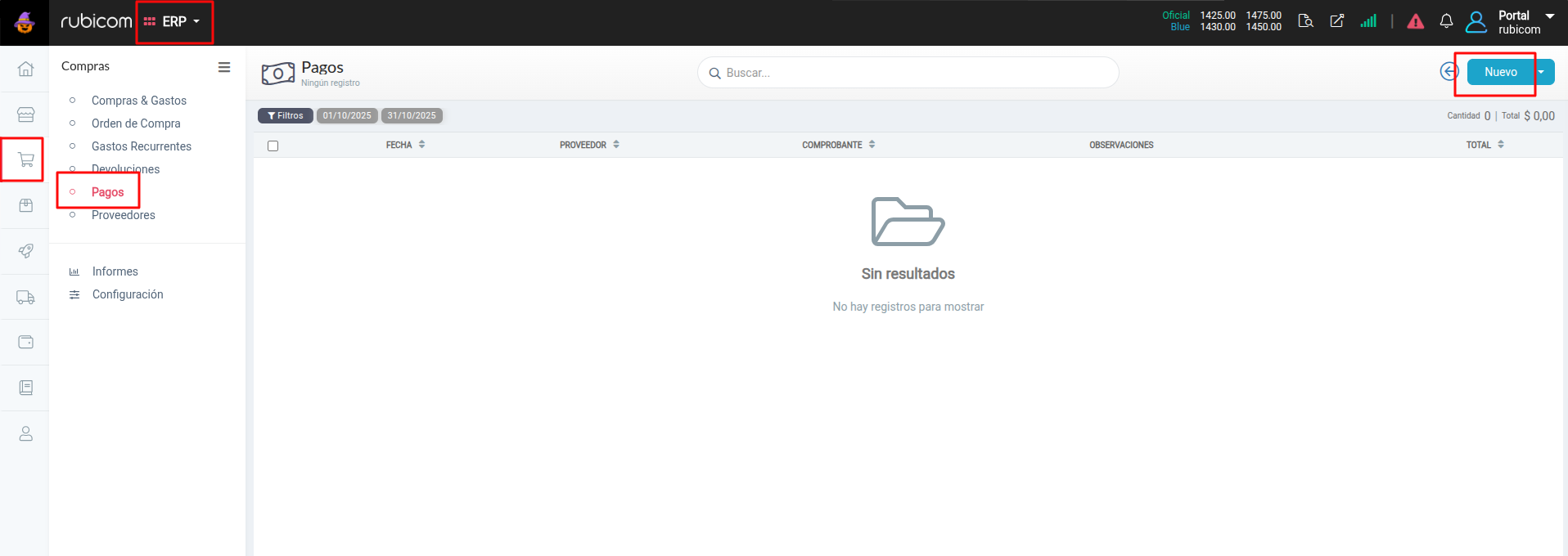Open the Filtros button
This screenshot has height=556, width=1568.
(286, 115)
